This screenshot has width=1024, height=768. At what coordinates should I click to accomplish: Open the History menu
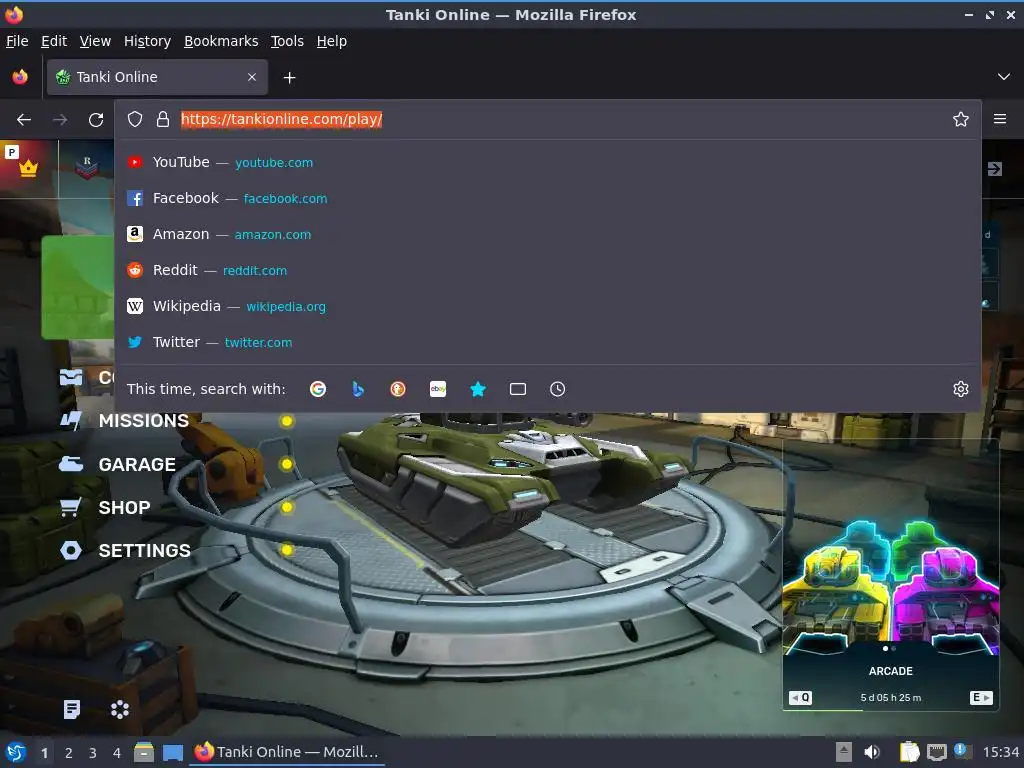pyautogui.click(x=148, y=41)
